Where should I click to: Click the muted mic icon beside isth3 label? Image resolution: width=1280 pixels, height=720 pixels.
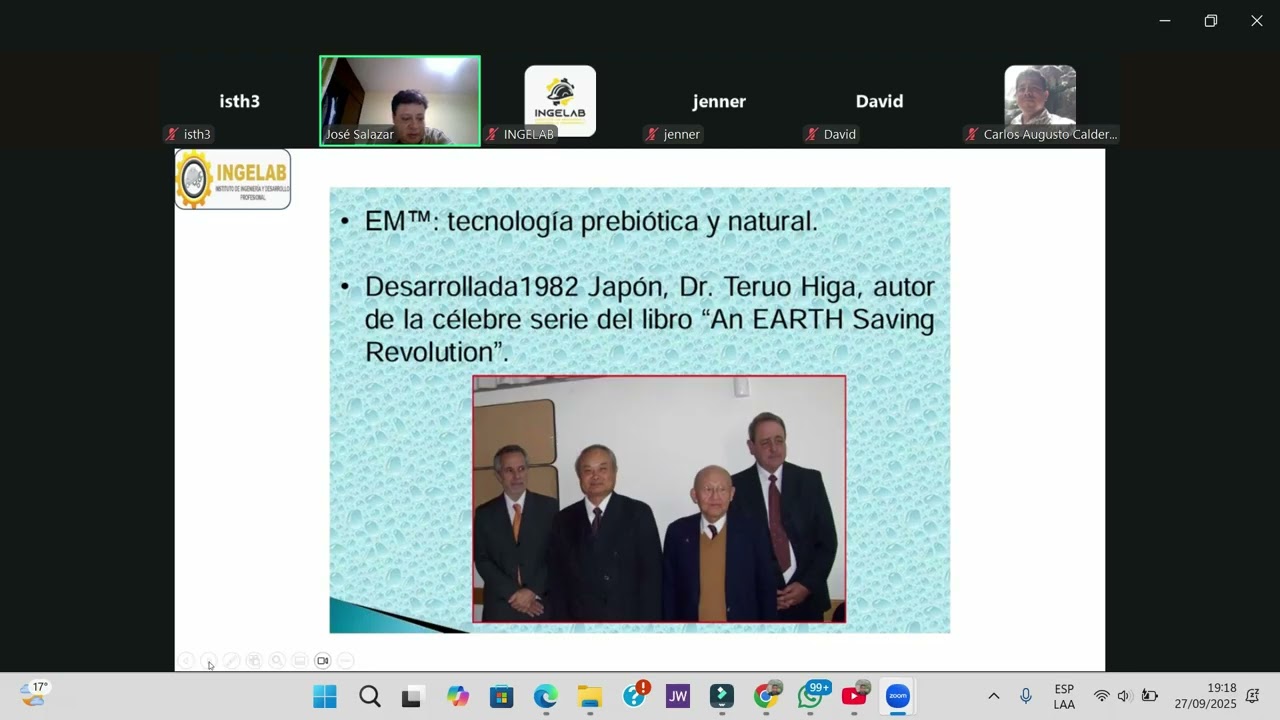pos(172,134)
